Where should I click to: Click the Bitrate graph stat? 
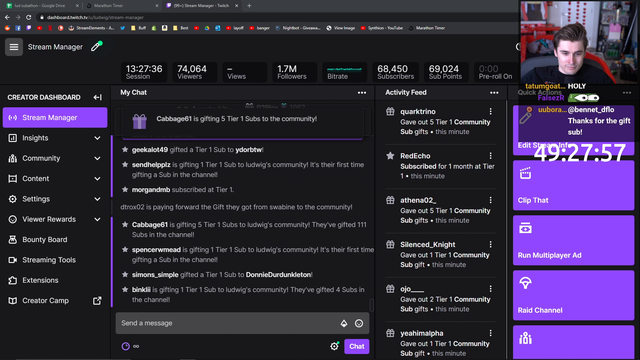[344, 72]
